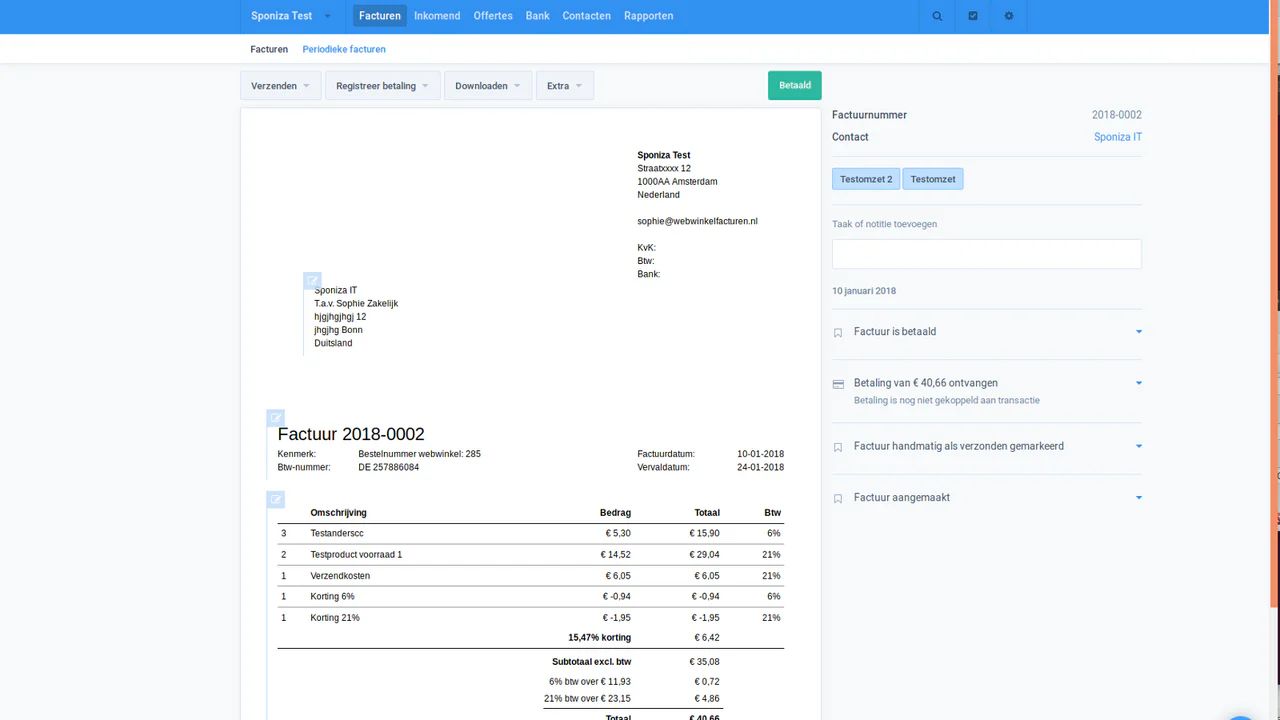Open the Inkomend menu
The height and width of the screenshot is (720, 1280).
[x=437, y=16]
